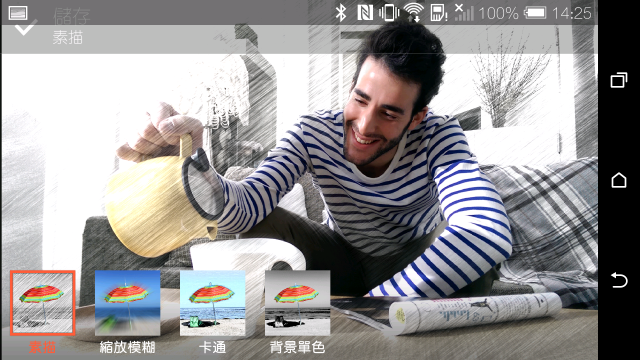Tap the vibrate mode status icon
640x360 pixels.
coord(389,13)
